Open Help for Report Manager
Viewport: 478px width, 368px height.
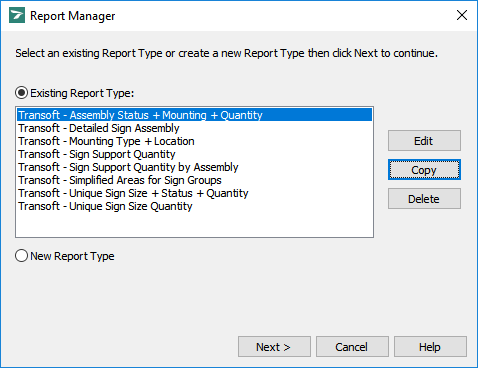point(430,347)
